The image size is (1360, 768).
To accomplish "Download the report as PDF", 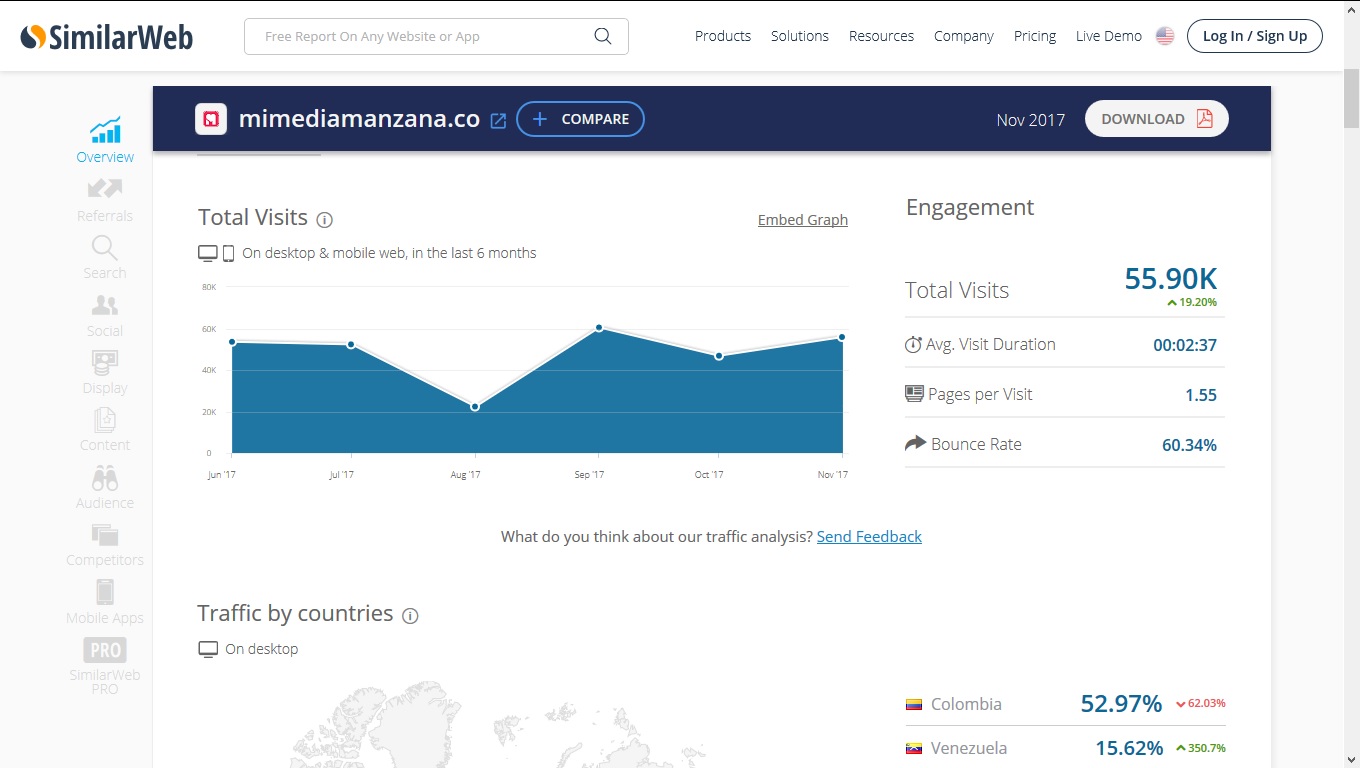I will tap(1157, 119).
